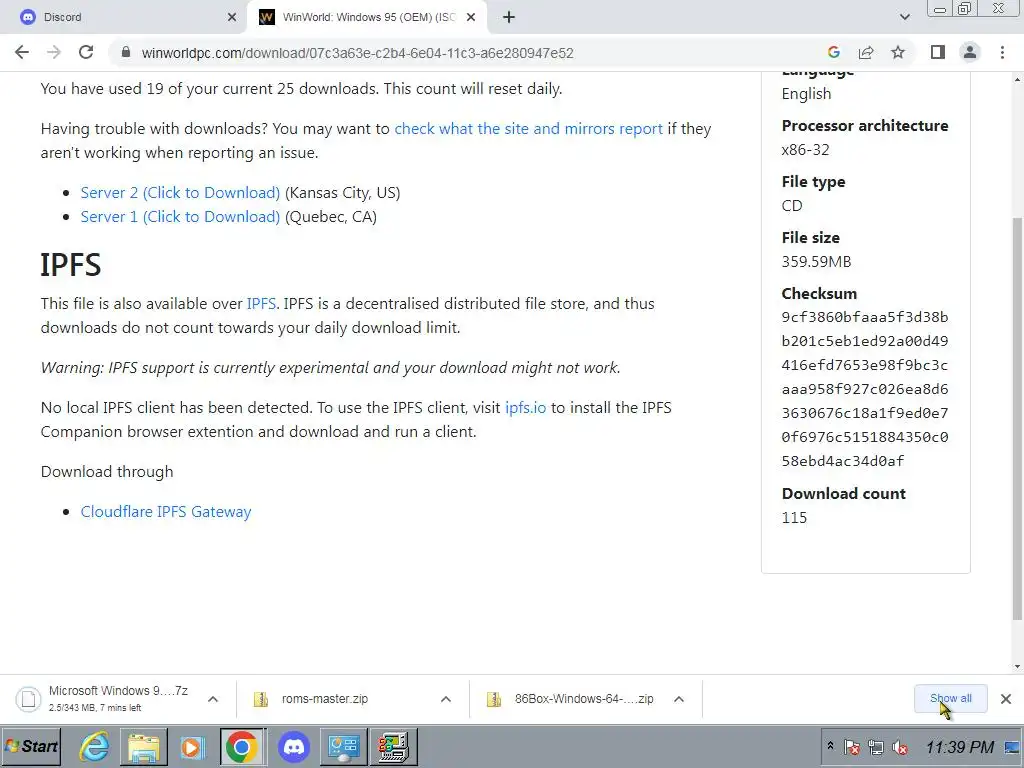Click the x86-32 architecture value
Viewport: 1024px width, 768px height.
click(805, 150)
